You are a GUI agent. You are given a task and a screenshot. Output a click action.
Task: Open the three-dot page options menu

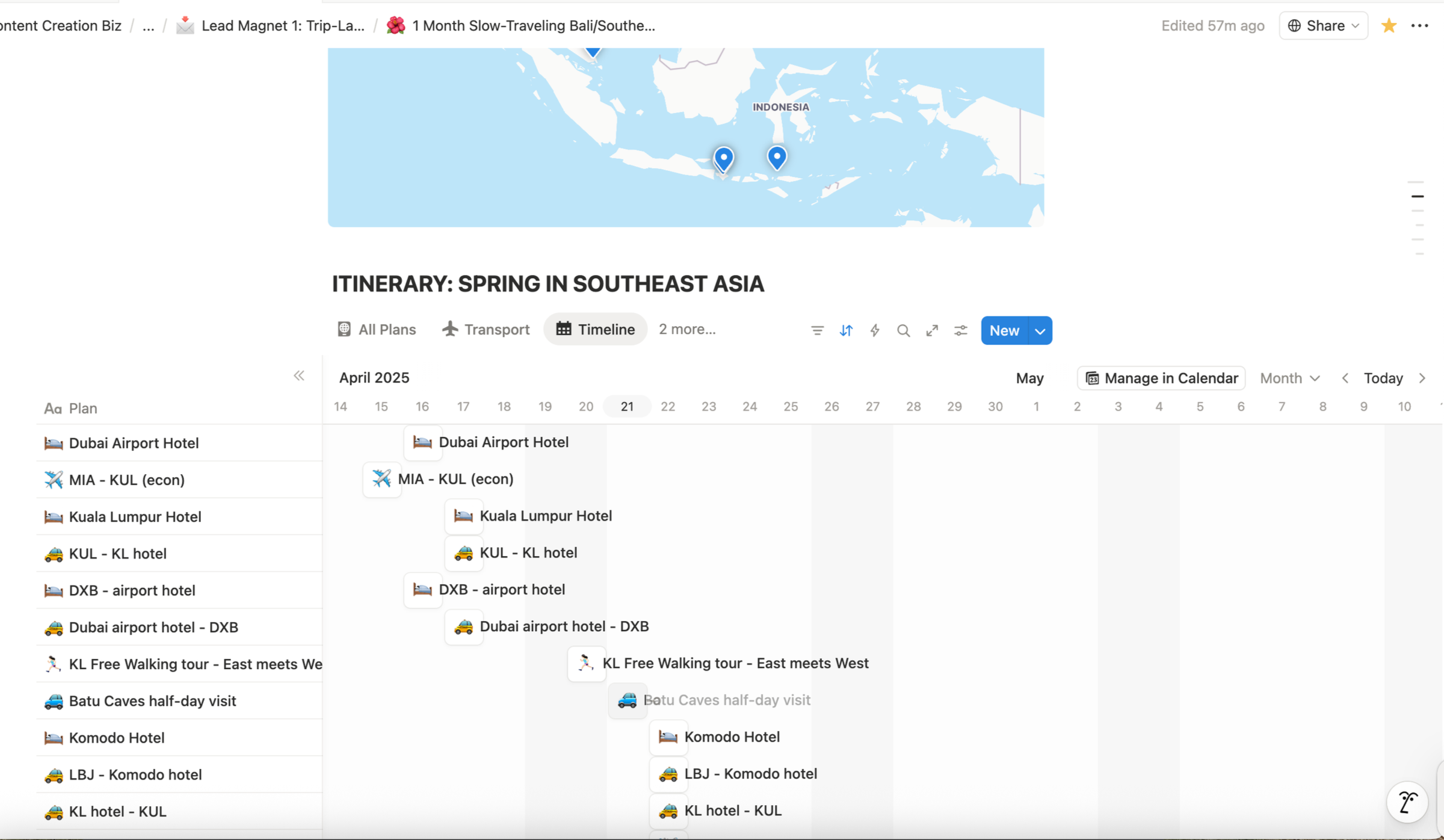[1420, 26]
